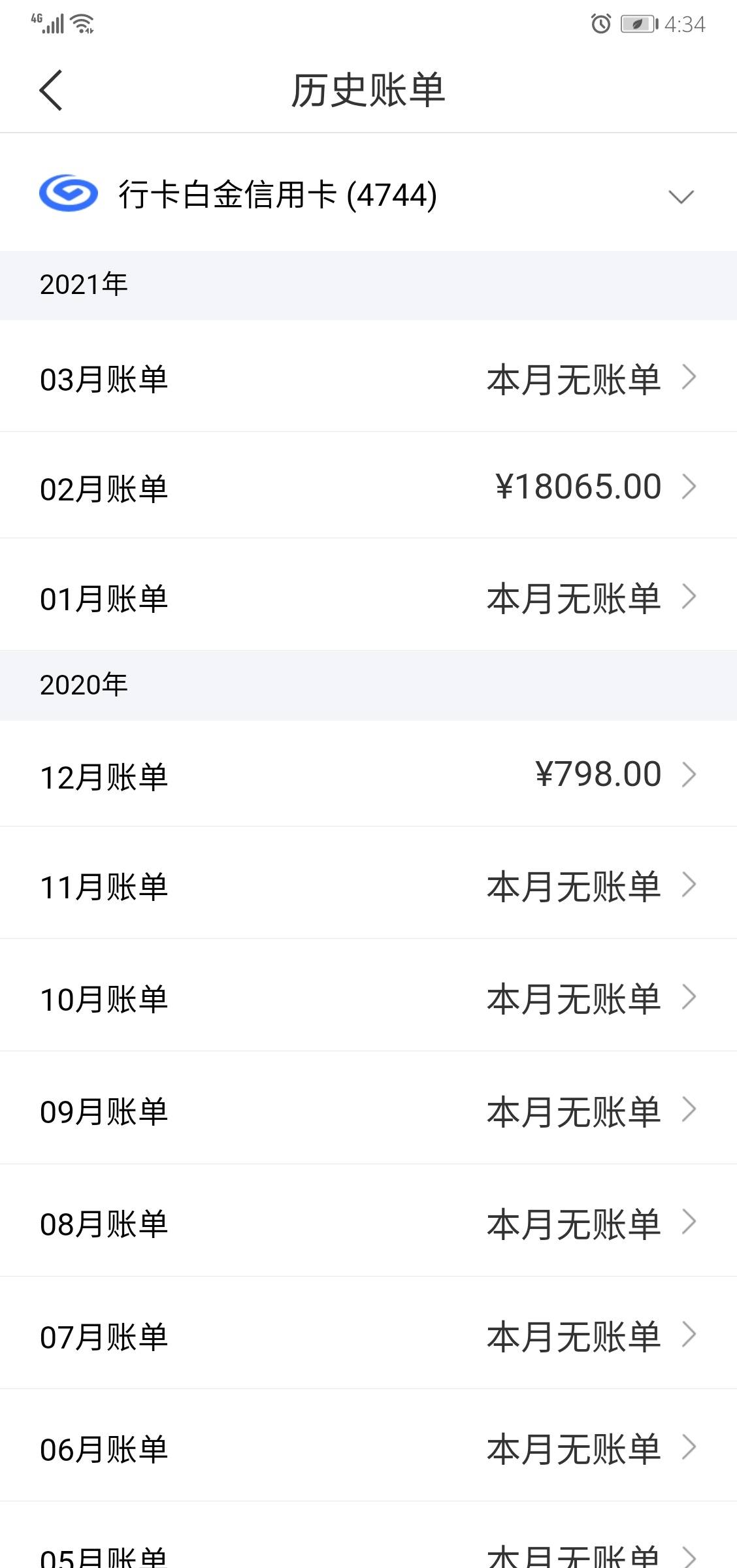Click chevron on 01月账单 row
This screenshot has width=737, height=1568.
click(689, 596)
